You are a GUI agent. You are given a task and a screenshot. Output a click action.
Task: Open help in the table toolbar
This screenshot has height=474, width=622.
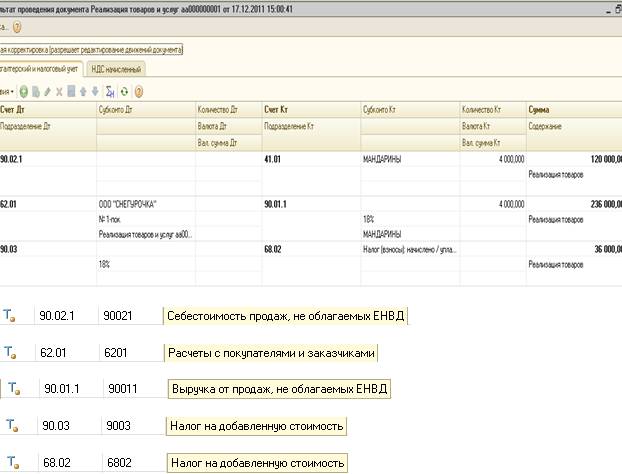coord(138,91)
